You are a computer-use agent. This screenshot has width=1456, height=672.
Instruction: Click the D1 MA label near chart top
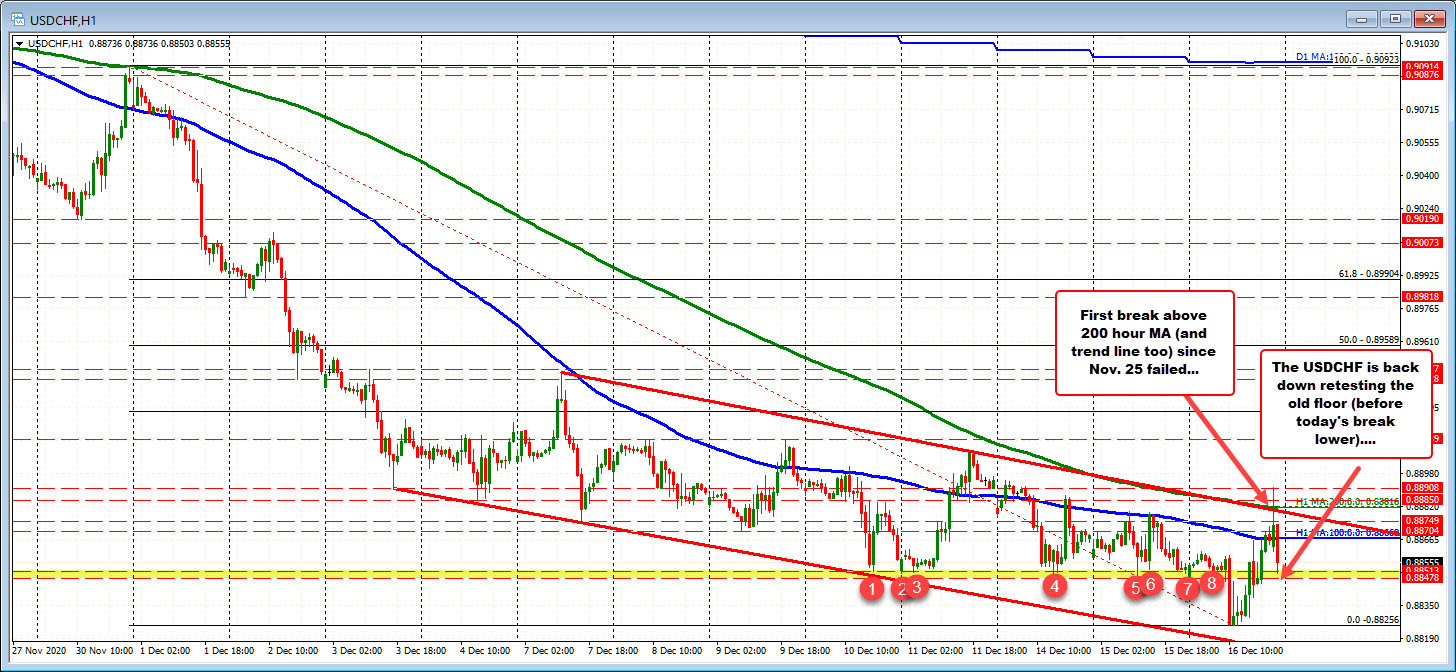(1313, 58)
